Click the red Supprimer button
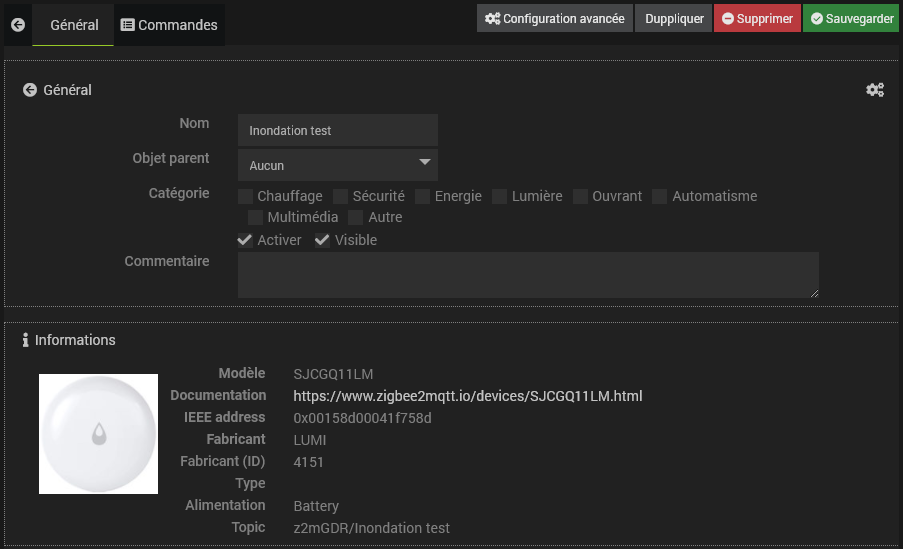This screenshot has height=549, width=903. coord(757,18)
